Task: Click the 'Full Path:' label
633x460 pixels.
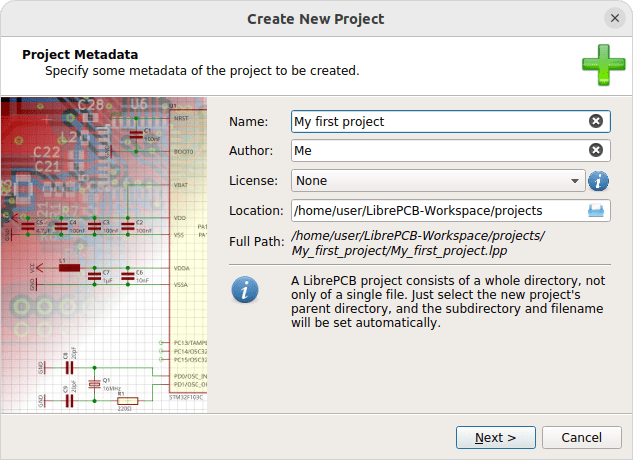Action: pyautogui.click(x=256, y=242)
